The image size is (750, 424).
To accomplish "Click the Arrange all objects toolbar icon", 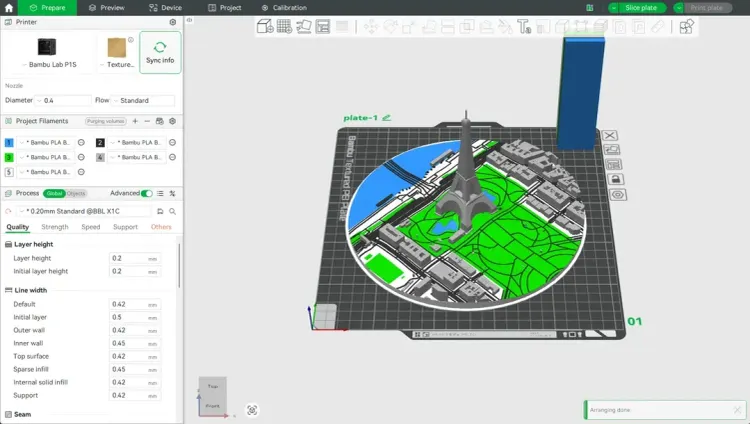I will (x=323, y=26).
